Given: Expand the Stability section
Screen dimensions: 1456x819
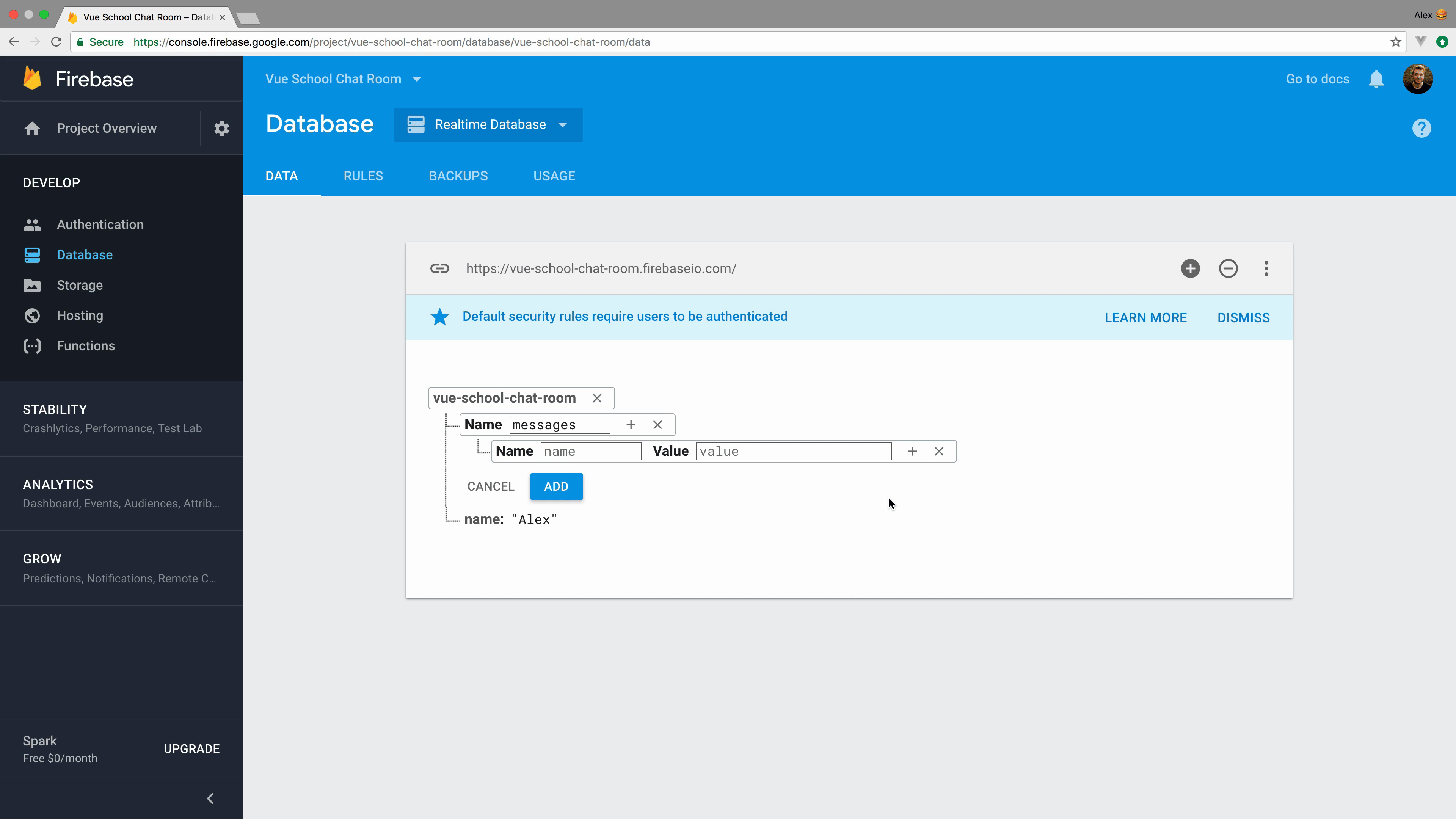Looking at the screenshot, I should (121, 419).
